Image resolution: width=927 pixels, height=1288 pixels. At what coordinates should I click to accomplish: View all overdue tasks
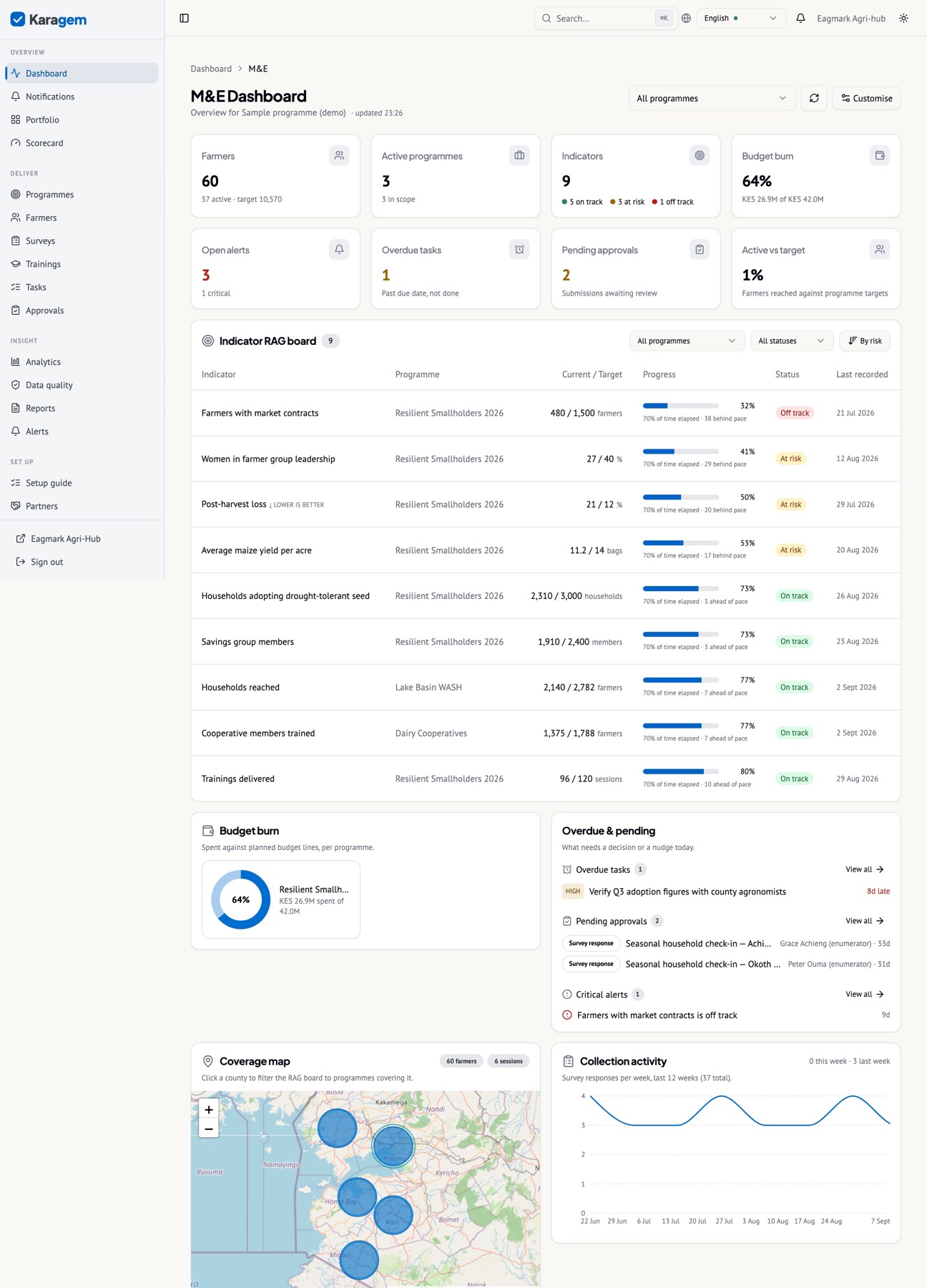(865, 869)
